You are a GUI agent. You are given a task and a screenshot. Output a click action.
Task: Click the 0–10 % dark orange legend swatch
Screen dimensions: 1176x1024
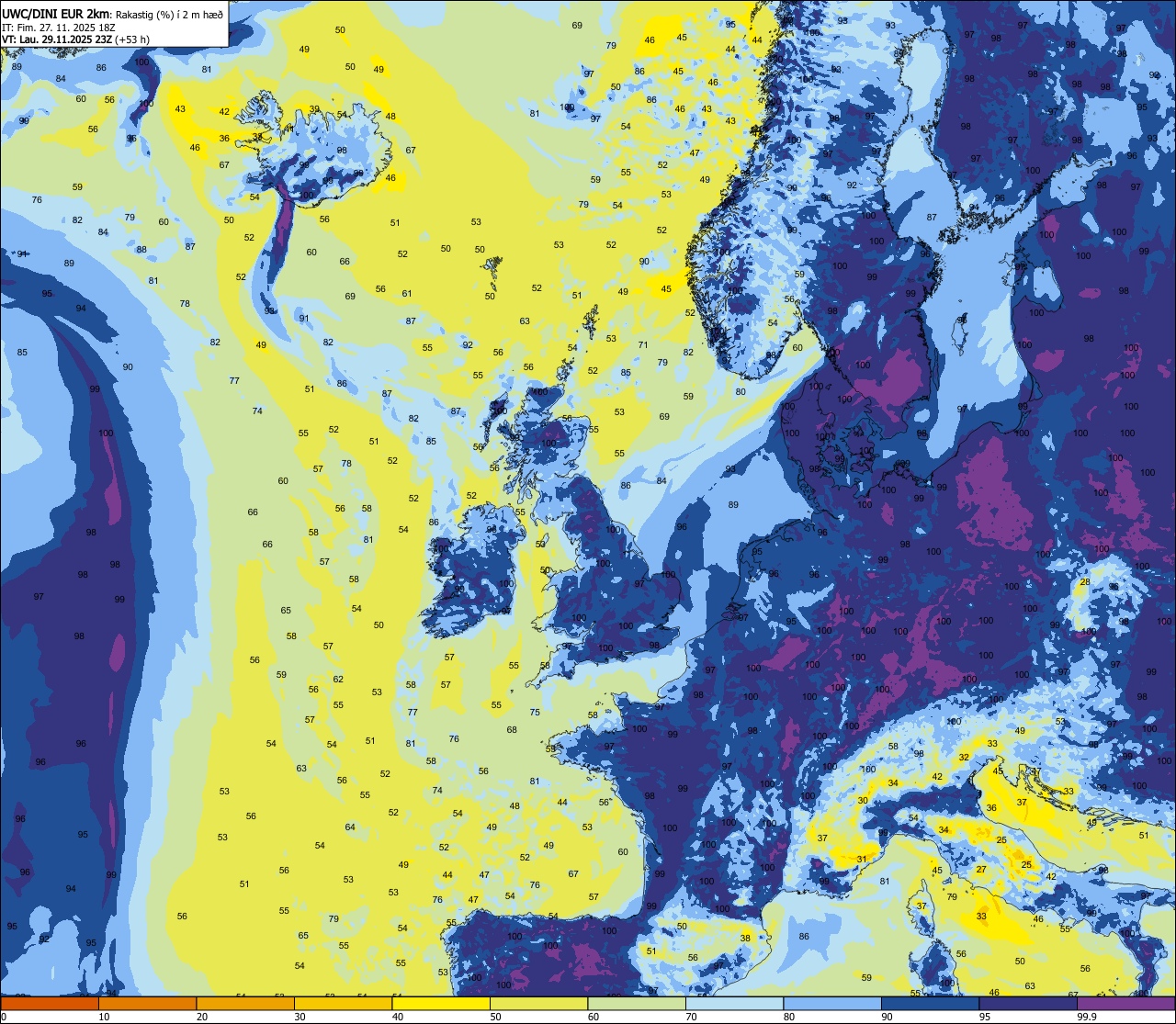point(50,1004)
